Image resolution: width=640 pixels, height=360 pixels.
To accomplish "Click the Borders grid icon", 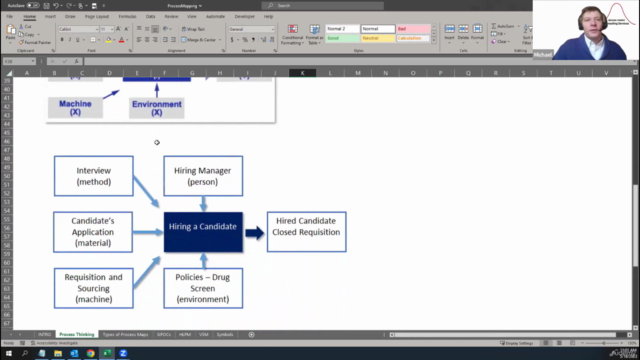I will (x=93, y=40).
